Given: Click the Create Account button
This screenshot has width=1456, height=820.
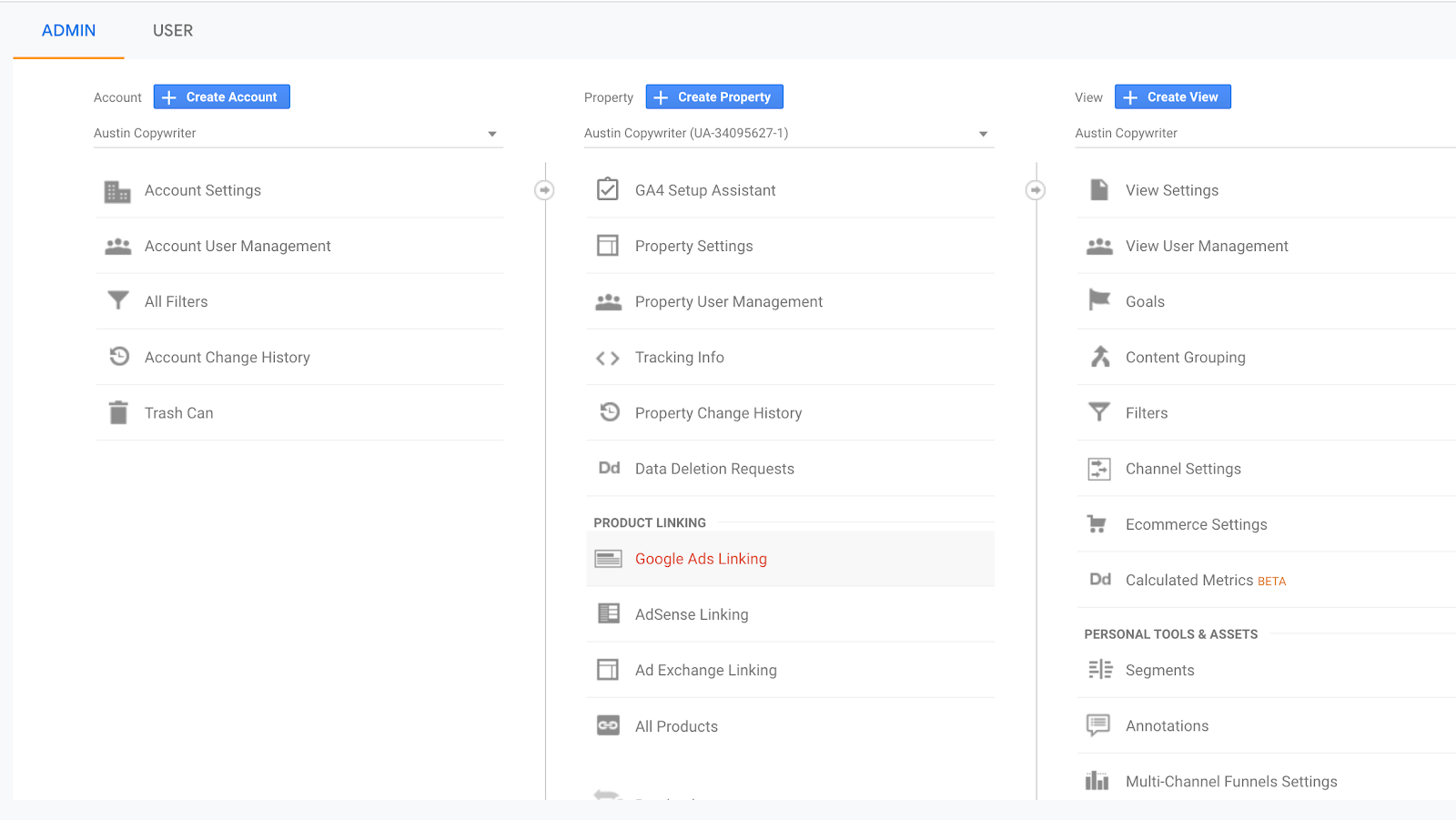Looking at the screenshot, I should (222, 96).
